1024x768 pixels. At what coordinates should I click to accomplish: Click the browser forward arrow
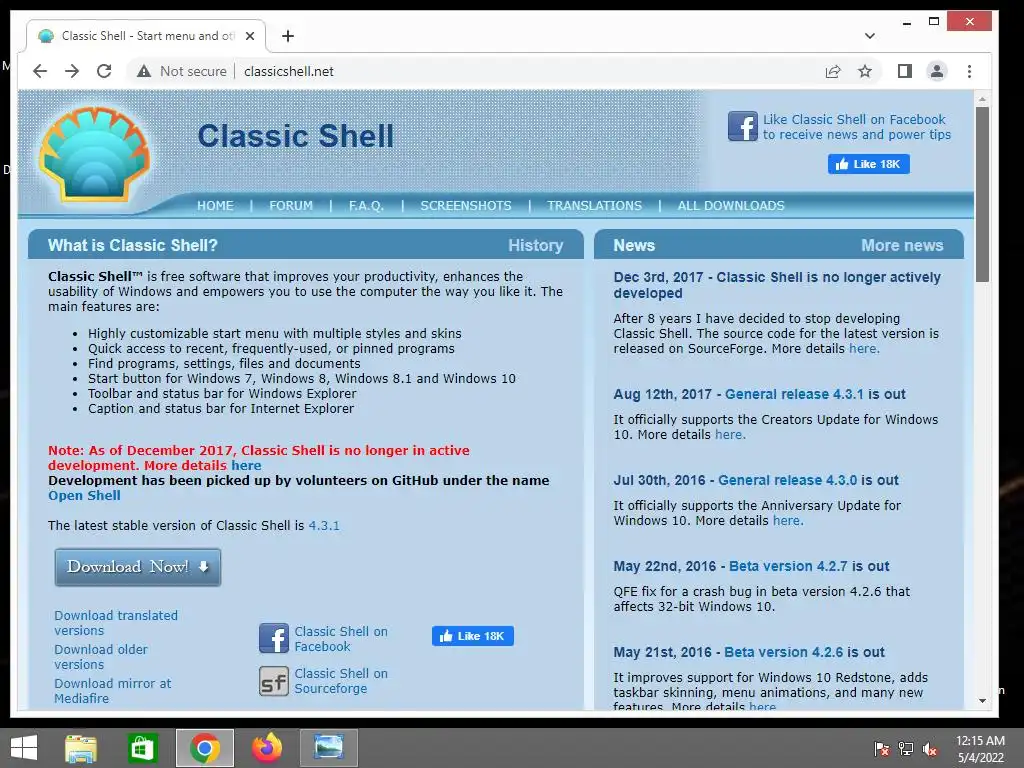pos(72,71)
